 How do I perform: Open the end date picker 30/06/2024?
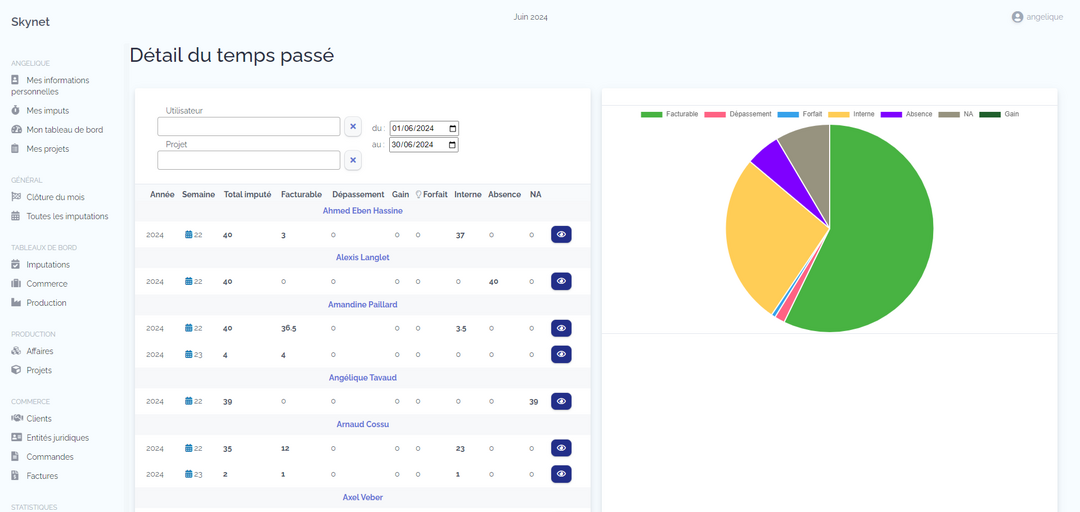pos(453,145)
